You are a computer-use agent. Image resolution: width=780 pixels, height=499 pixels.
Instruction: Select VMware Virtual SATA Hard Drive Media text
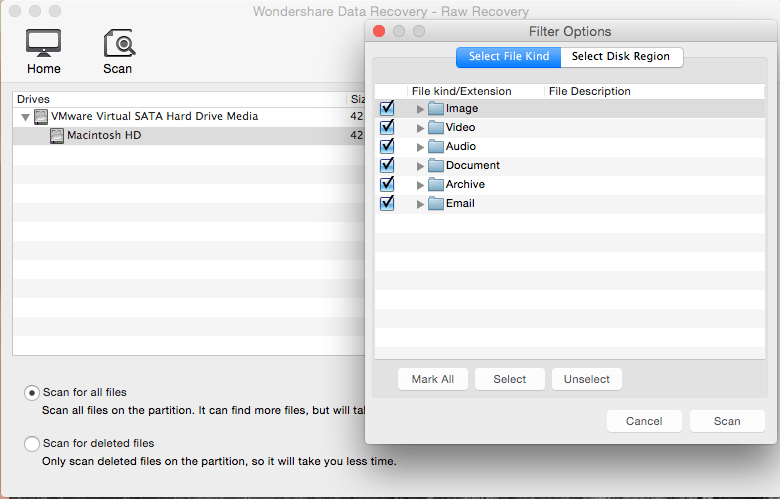(155, 116)
